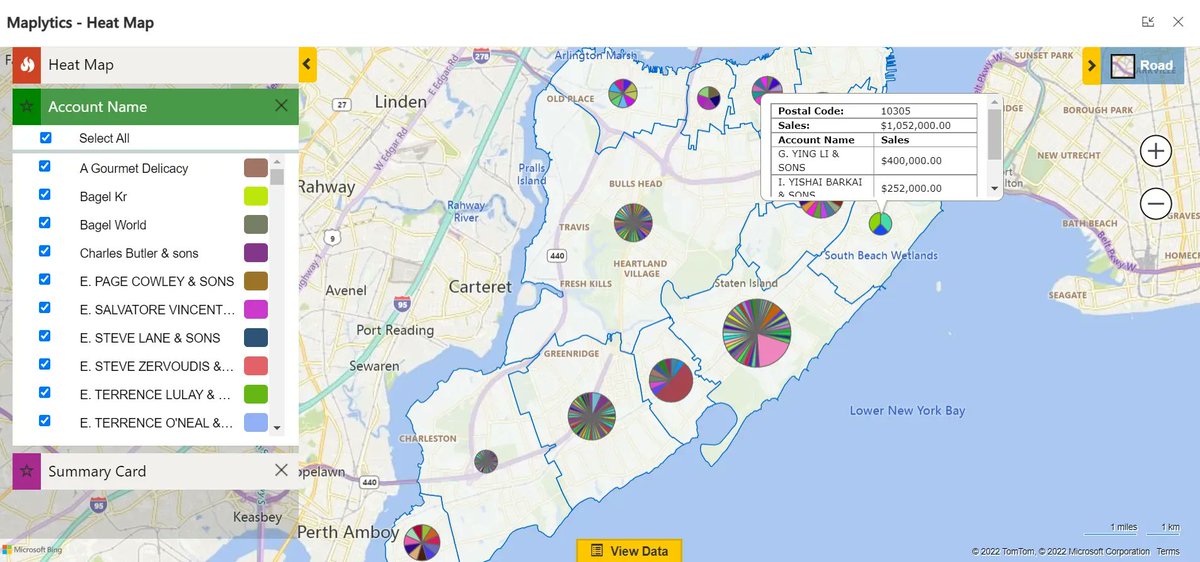1200x562 pixels.
Task: Click the Staten Island map label
Action: [746, 283]
